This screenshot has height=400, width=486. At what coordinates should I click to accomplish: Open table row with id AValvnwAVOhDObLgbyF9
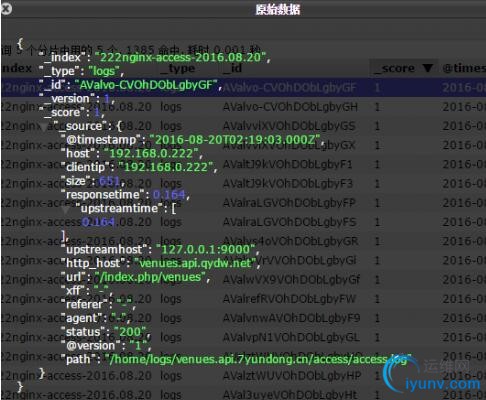243,318
